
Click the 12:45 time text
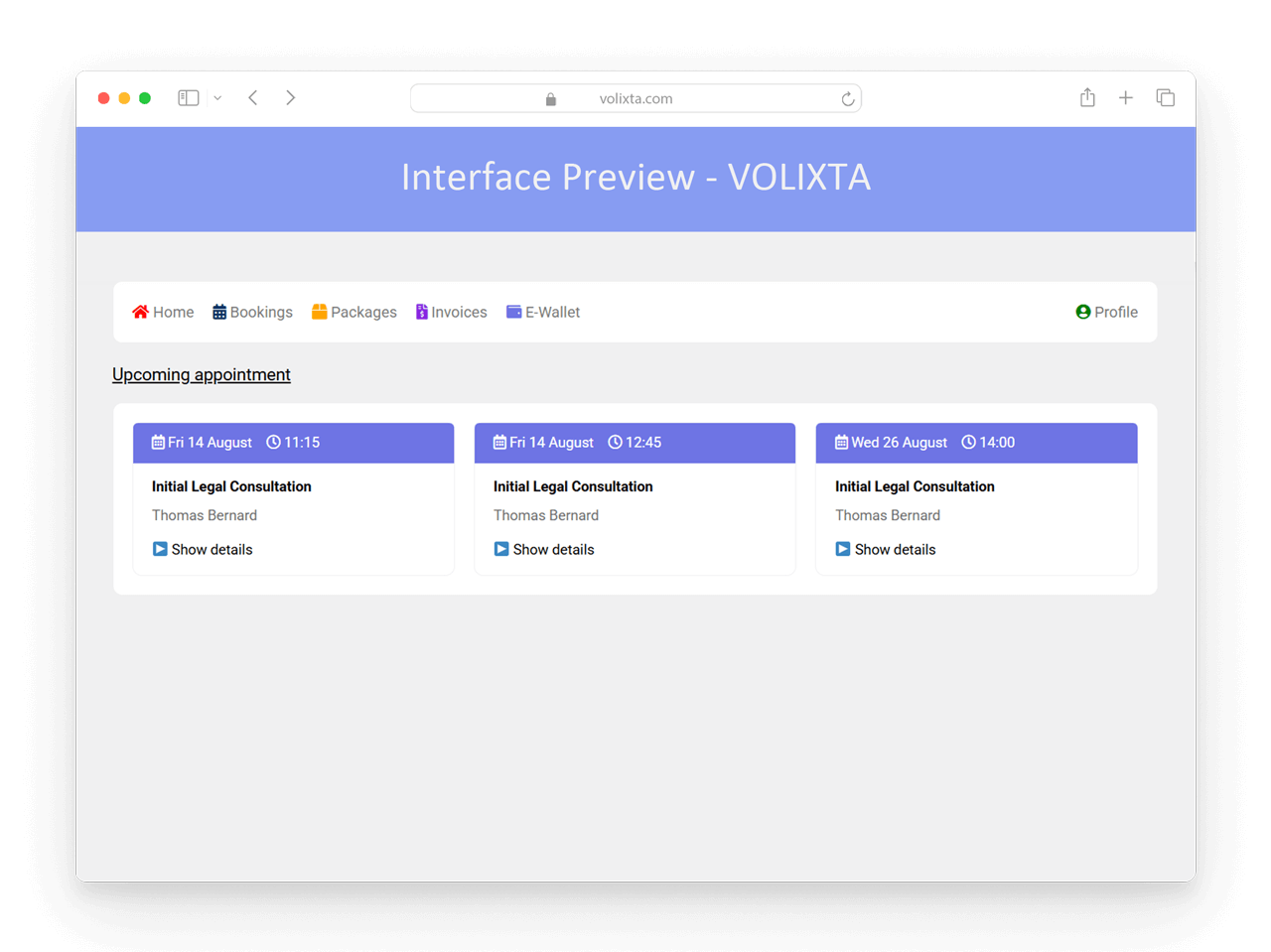[x=643, y=443]
